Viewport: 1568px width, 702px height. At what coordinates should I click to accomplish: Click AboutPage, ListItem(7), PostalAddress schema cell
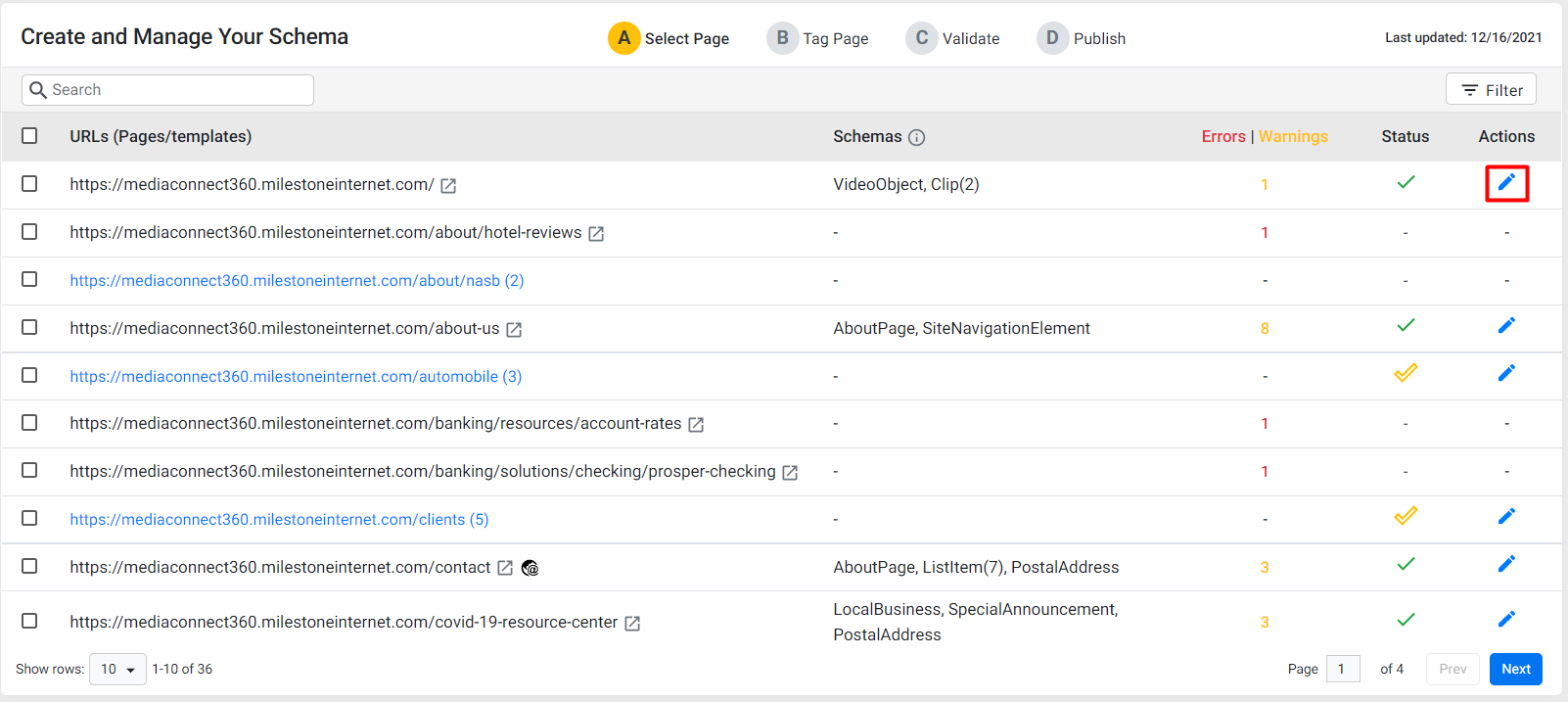976,567
